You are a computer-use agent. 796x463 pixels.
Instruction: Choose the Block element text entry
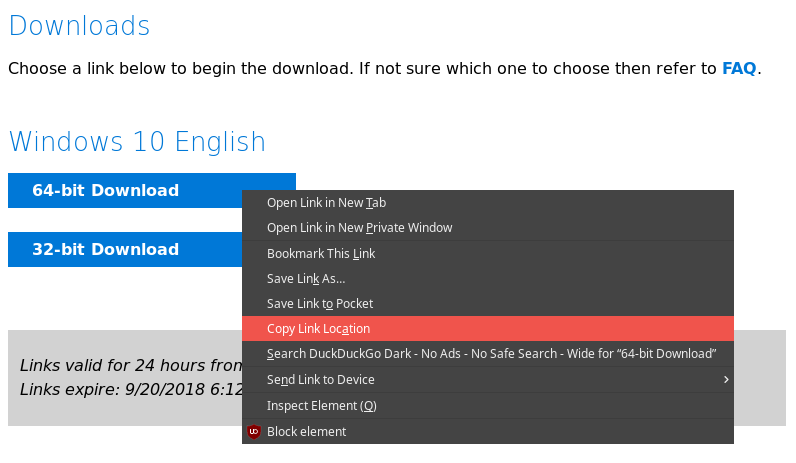(x=306, y=432)
